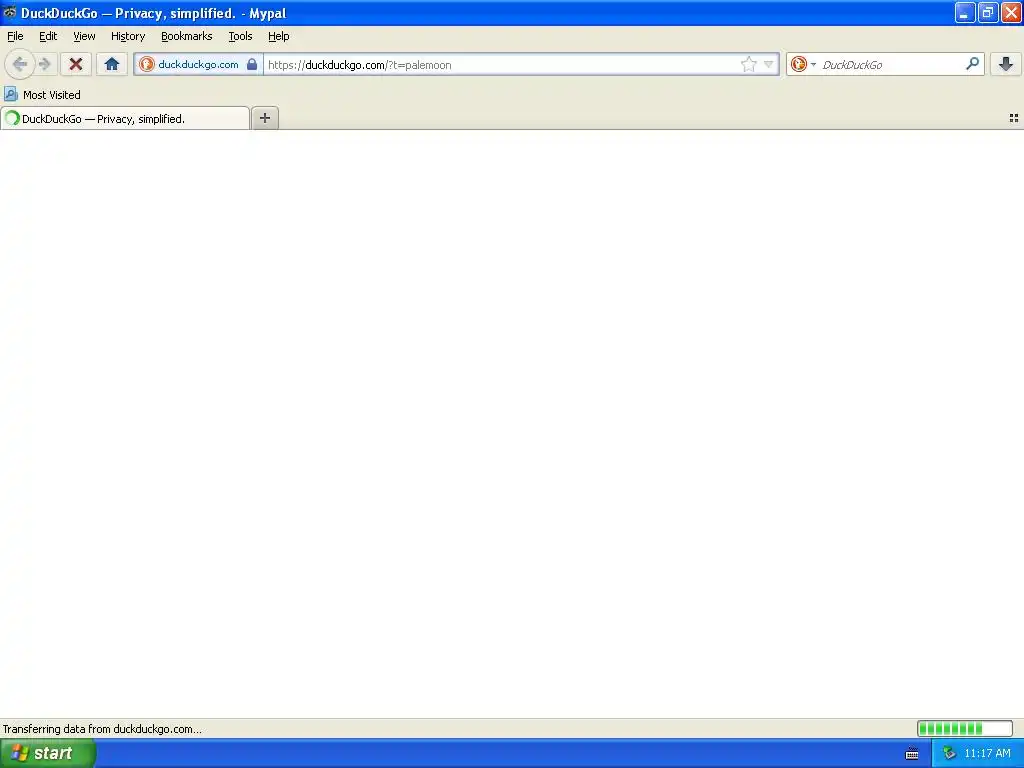1024x768 pixels.
Task: Open the Bookmarks menu
Action: pyautogui.click(x=186, y=36)
